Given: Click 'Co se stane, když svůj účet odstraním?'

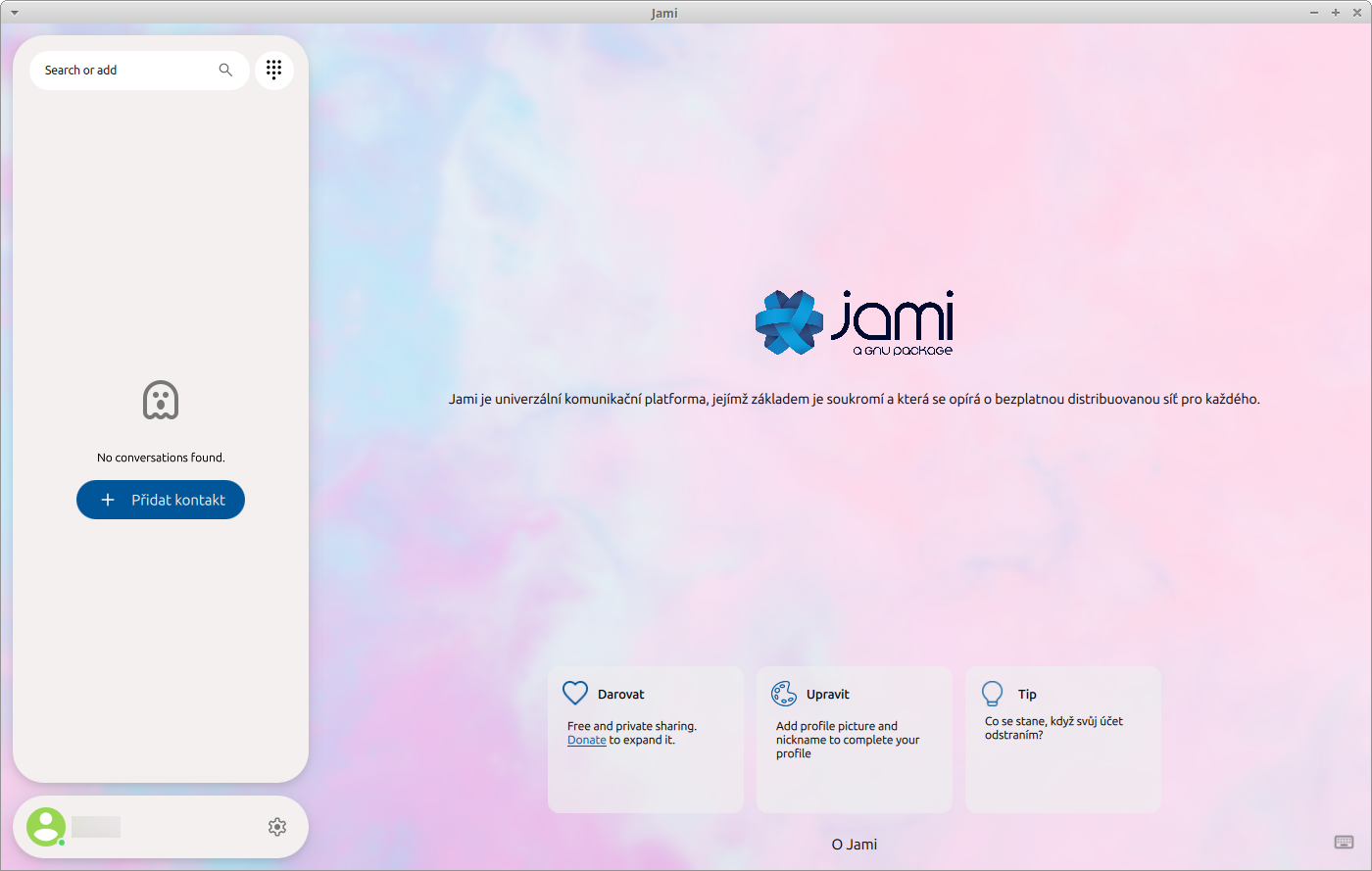Looking at the screenshot, I should 1053,728.
